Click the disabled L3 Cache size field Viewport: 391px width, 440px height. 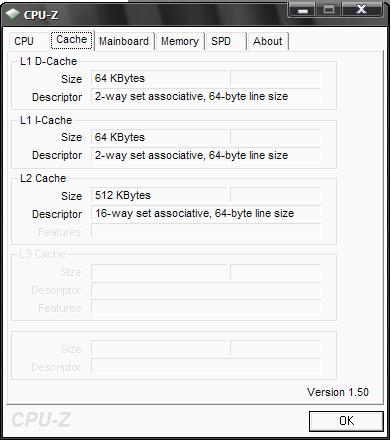[159, 272]
